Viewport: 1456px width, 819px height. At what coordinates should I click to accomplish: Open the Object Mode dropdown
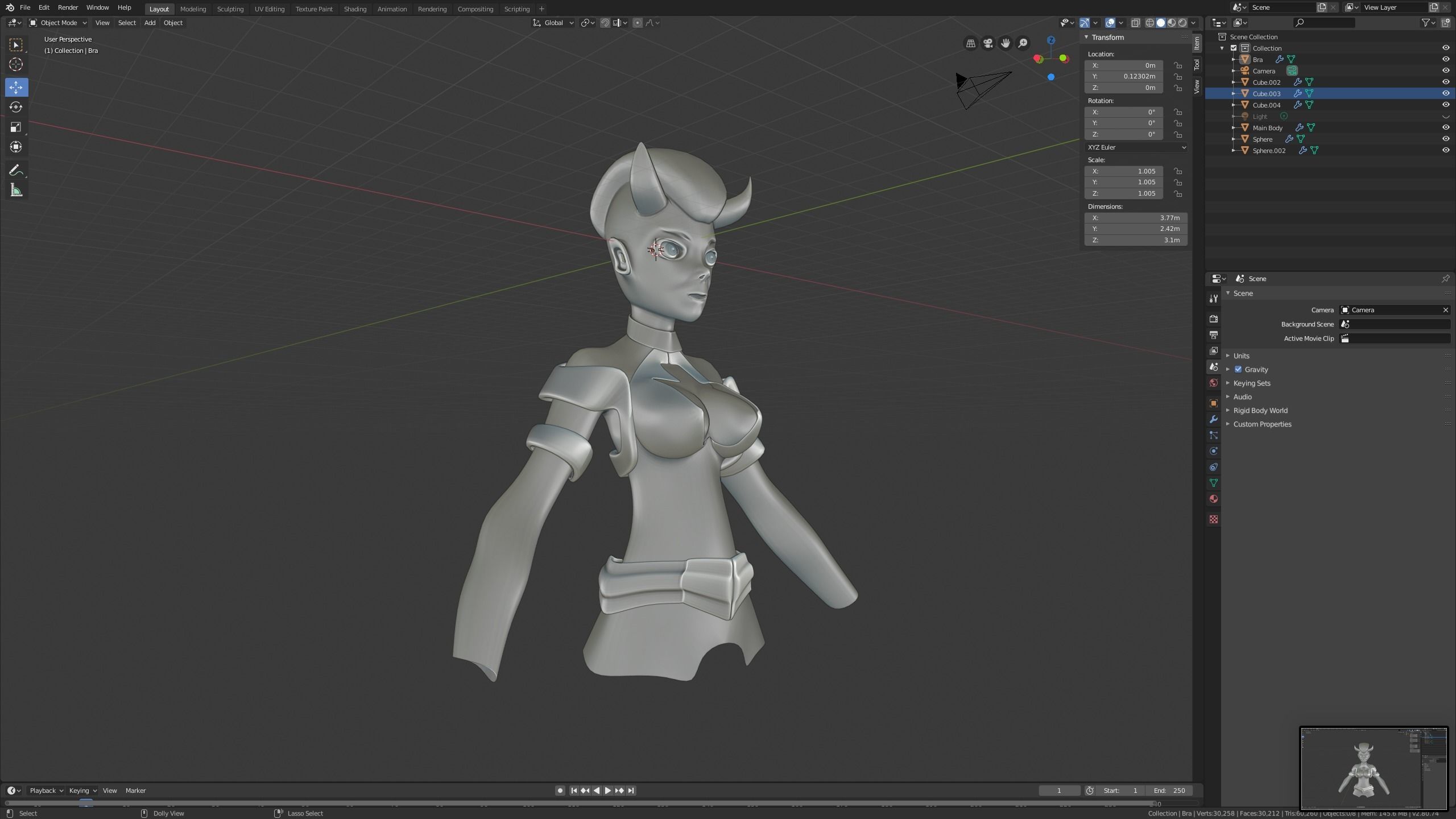(58, 23)
